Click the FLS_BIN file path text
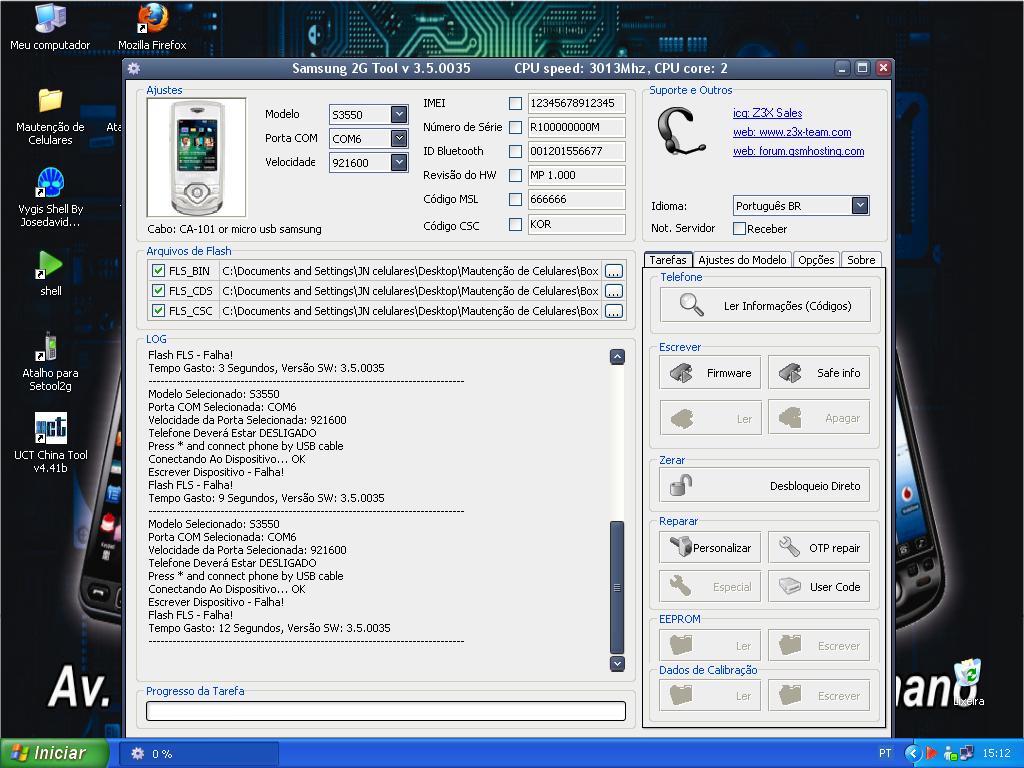The height and width of the screenshot is (768, 1024). pyautogui.click(x=410, y=271)
